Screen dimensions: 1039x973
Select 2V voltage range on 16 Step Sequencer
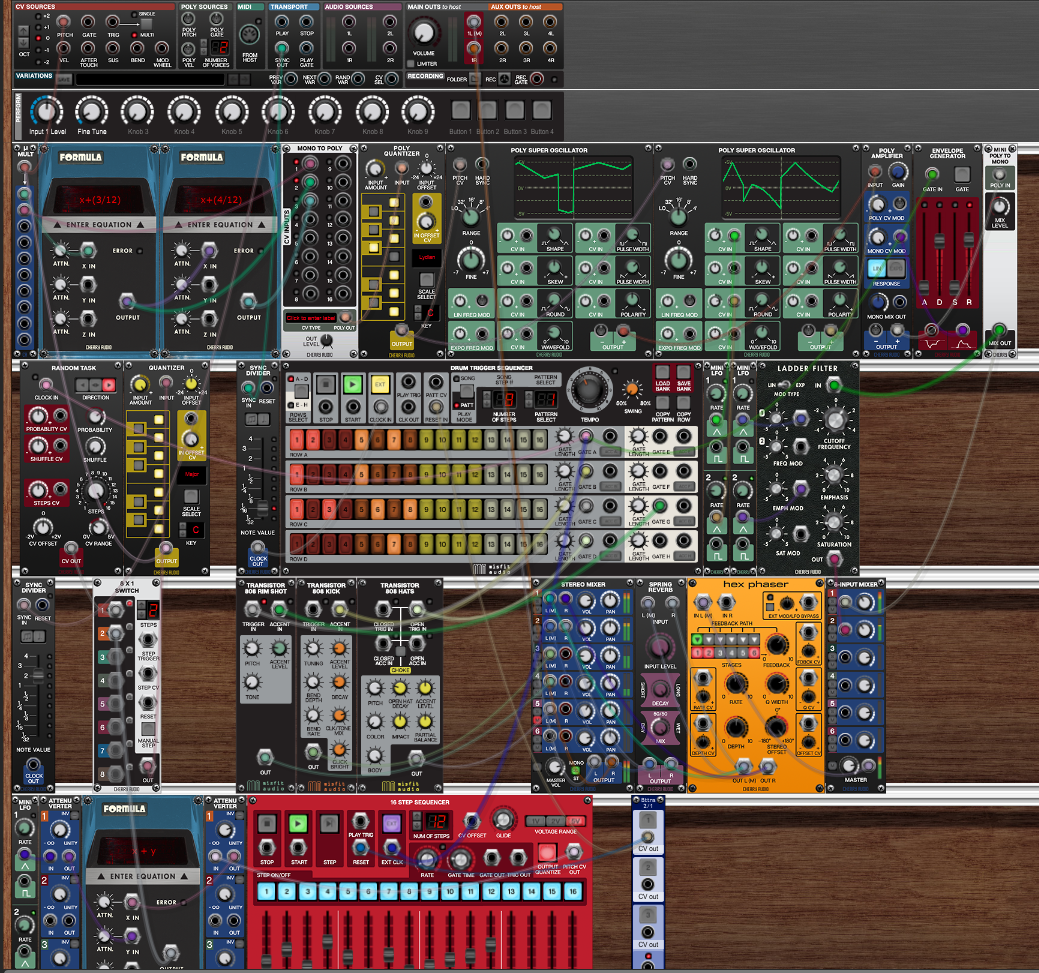click(x=555, y=821)
